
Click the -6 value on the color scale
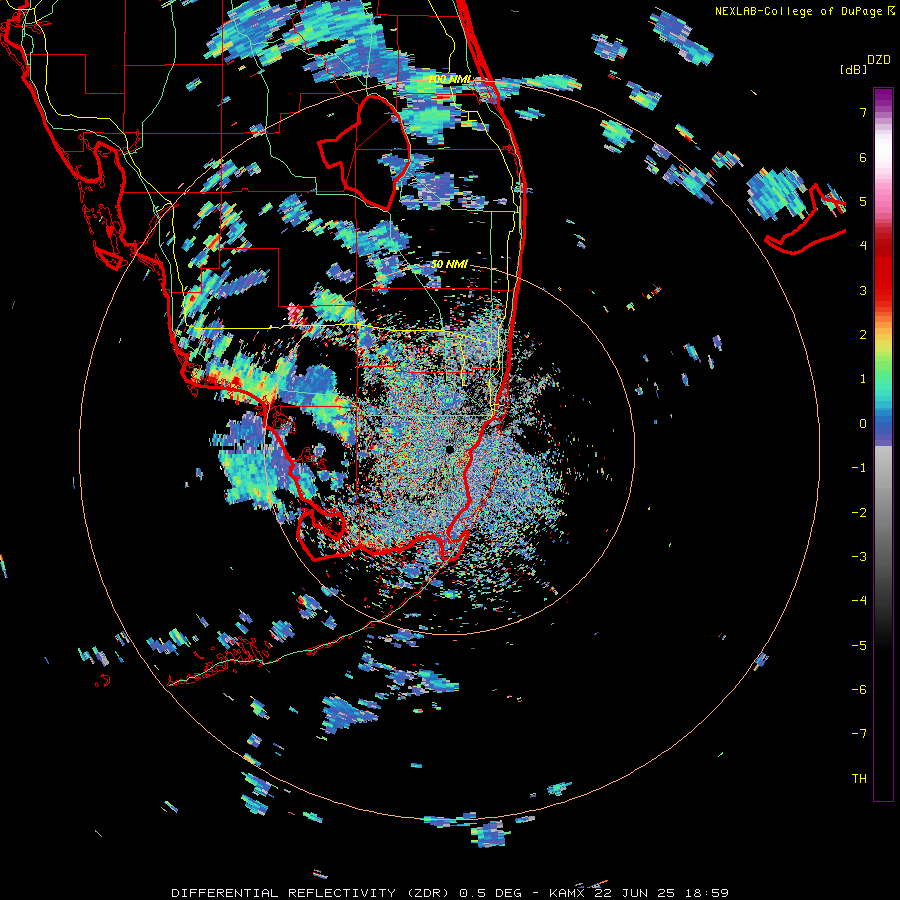tap(859, 690)
